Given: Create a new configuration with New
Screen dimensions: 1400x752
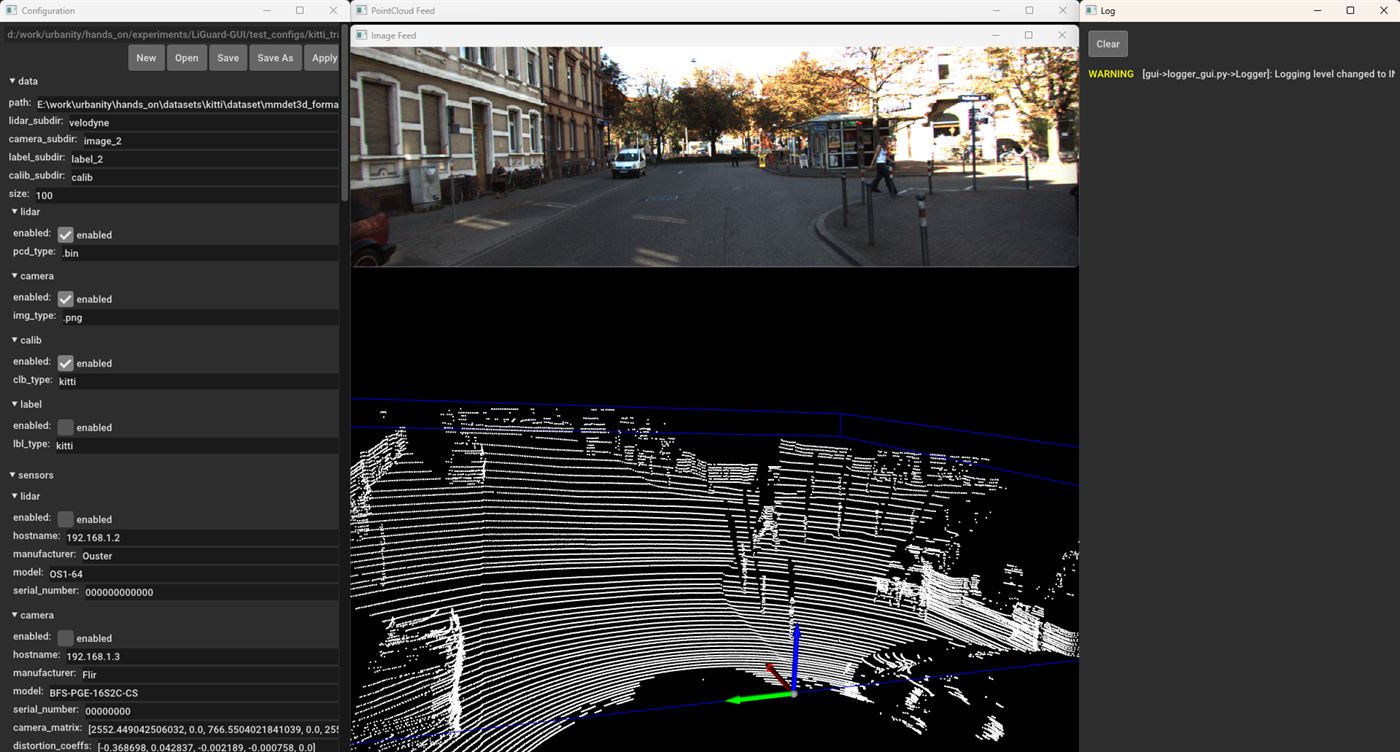Looking at the screenshot, I should click(x=146, y=58).
